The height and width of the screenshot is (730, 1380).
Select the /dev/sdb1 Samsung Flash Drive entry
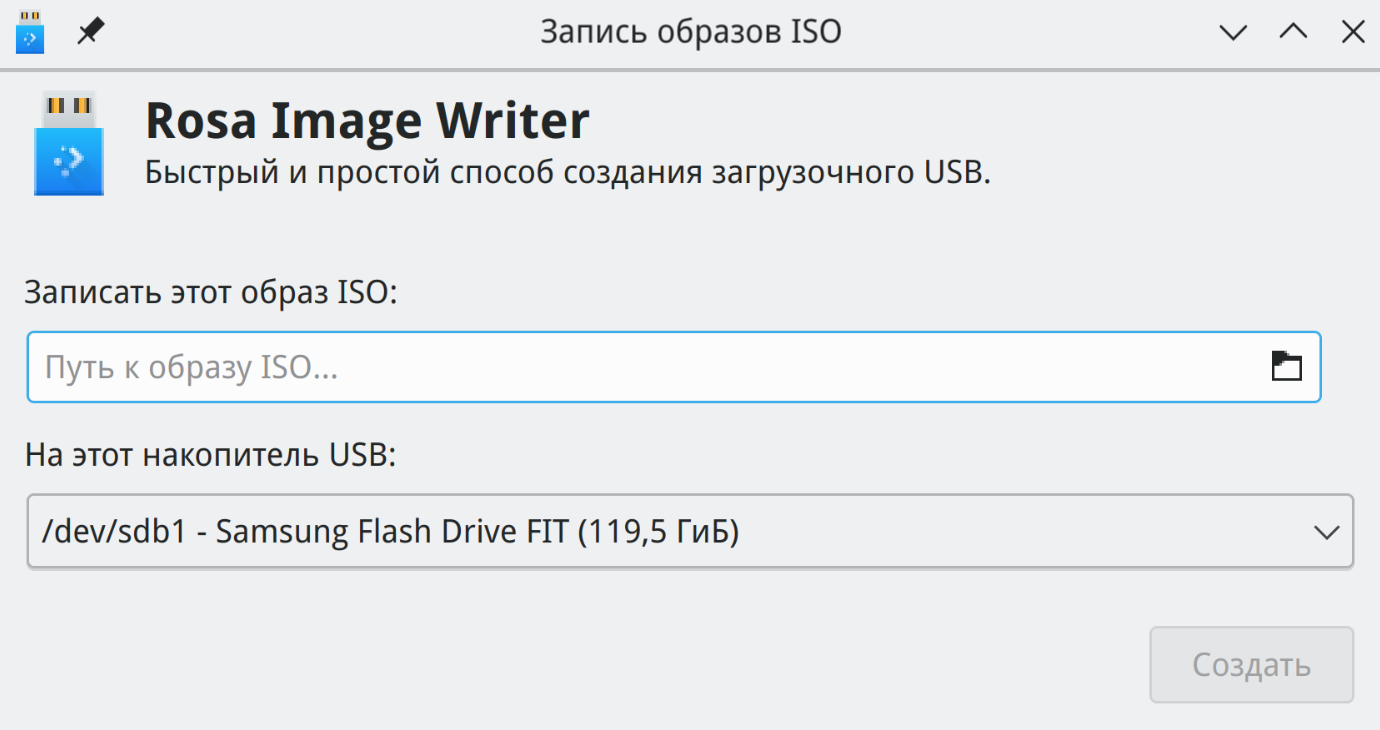click(390, 532)
